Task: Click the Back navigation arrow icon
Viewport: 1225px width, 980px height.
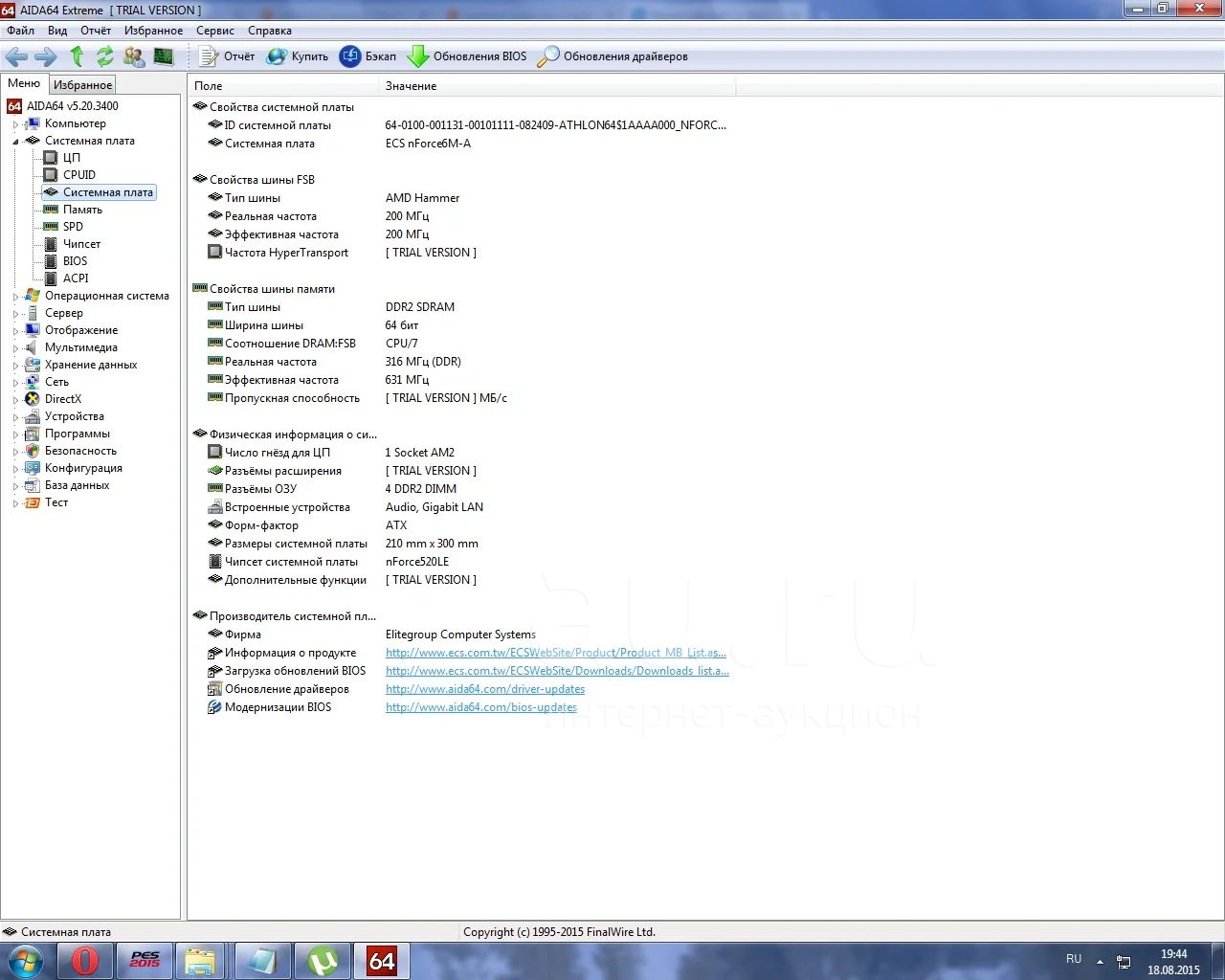Action: point(16,56)
